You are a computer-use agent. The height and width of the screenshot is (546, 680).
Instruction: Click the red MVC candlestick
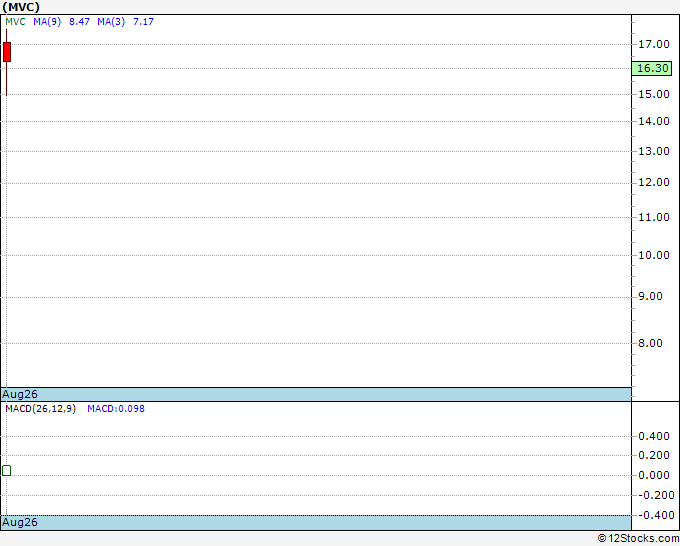(x=7, y=52)
